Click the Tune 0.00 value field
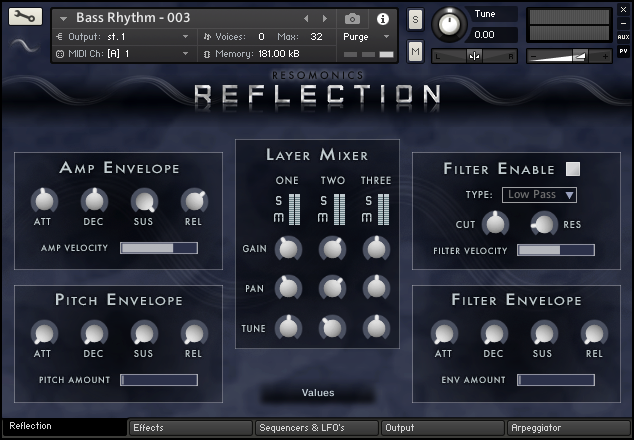Screen dimensions: 634x440 [x=491, y=35]
